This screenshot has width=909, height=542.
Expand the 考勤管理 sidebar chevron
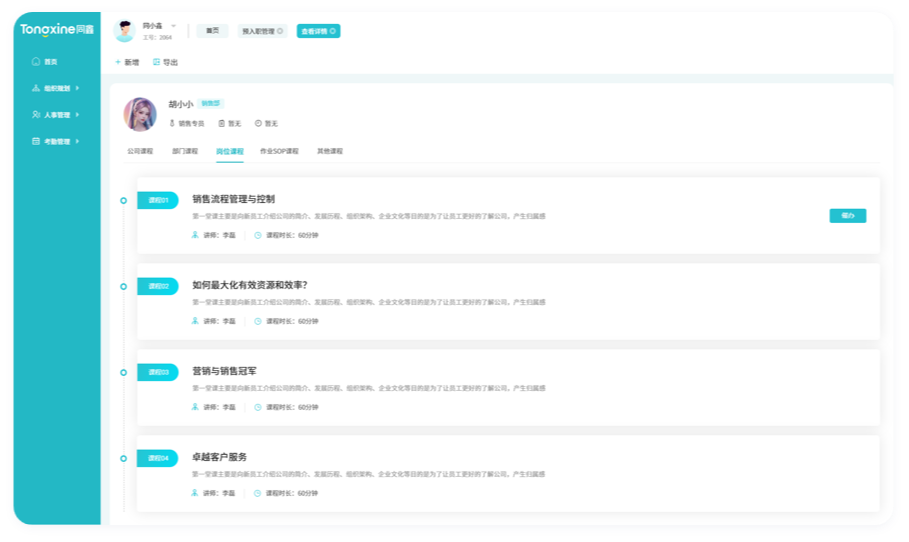click(x=77, y=141)
